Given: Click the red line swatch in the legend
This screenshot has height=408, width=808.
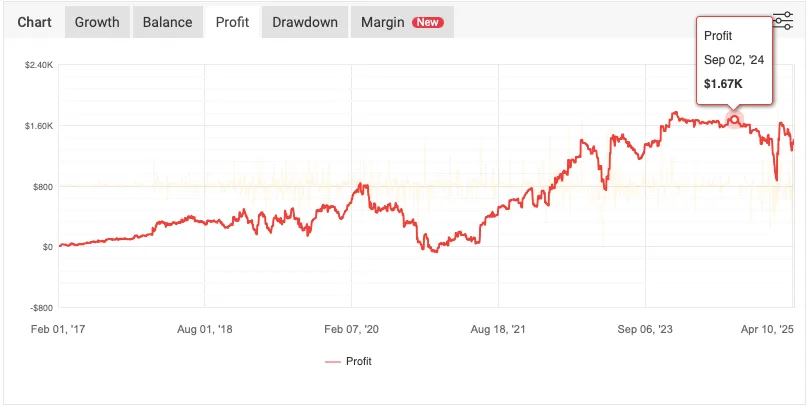Looking at the screenshot, I should click(x=333, y=361).
